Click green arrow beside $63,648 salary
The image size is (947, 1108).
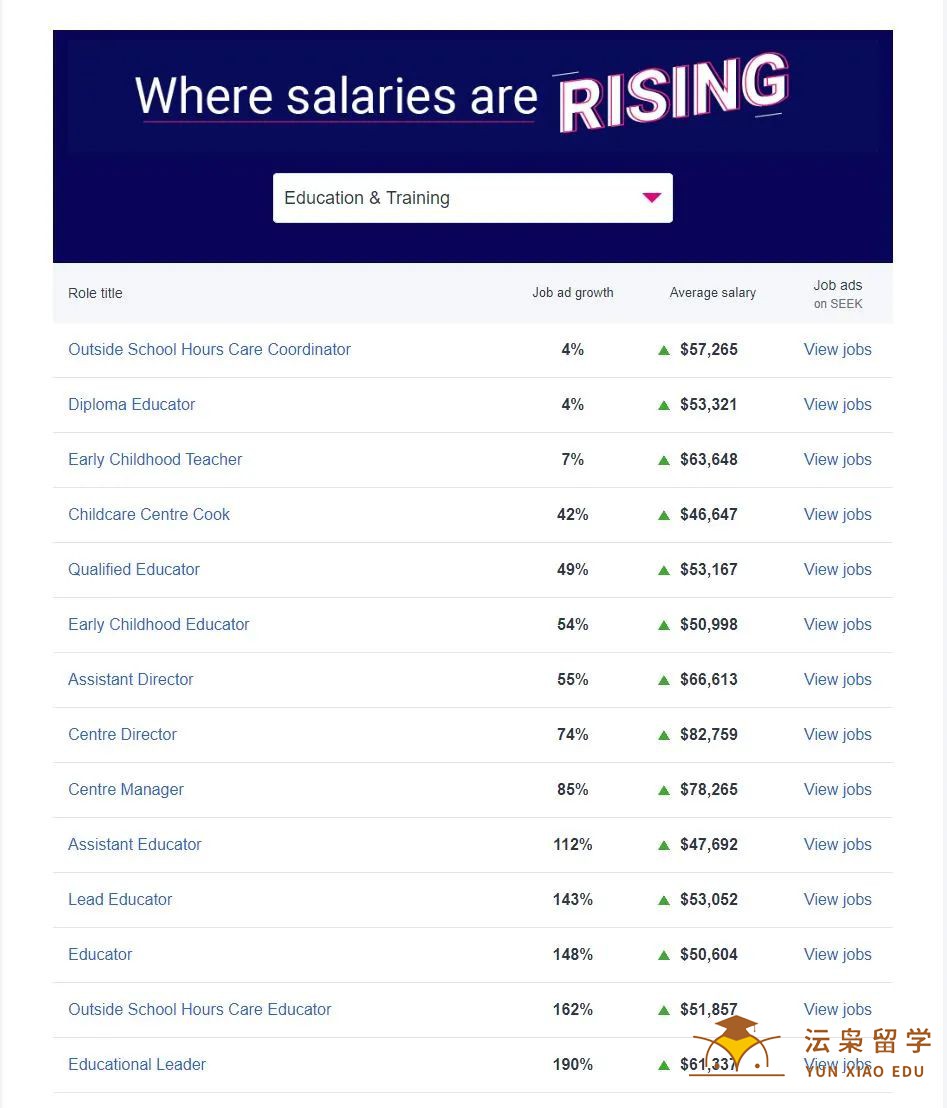point(664,460)
